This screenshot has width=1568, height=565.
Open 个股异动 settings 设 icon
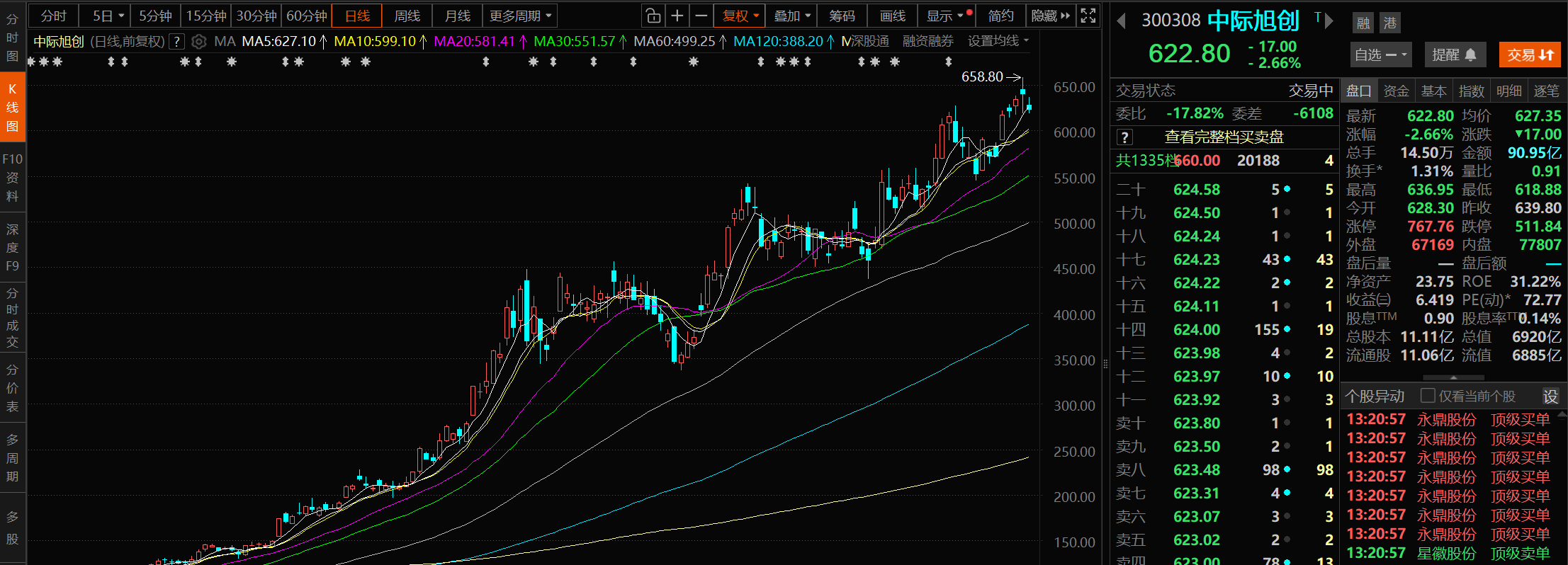coord(1551,396)
